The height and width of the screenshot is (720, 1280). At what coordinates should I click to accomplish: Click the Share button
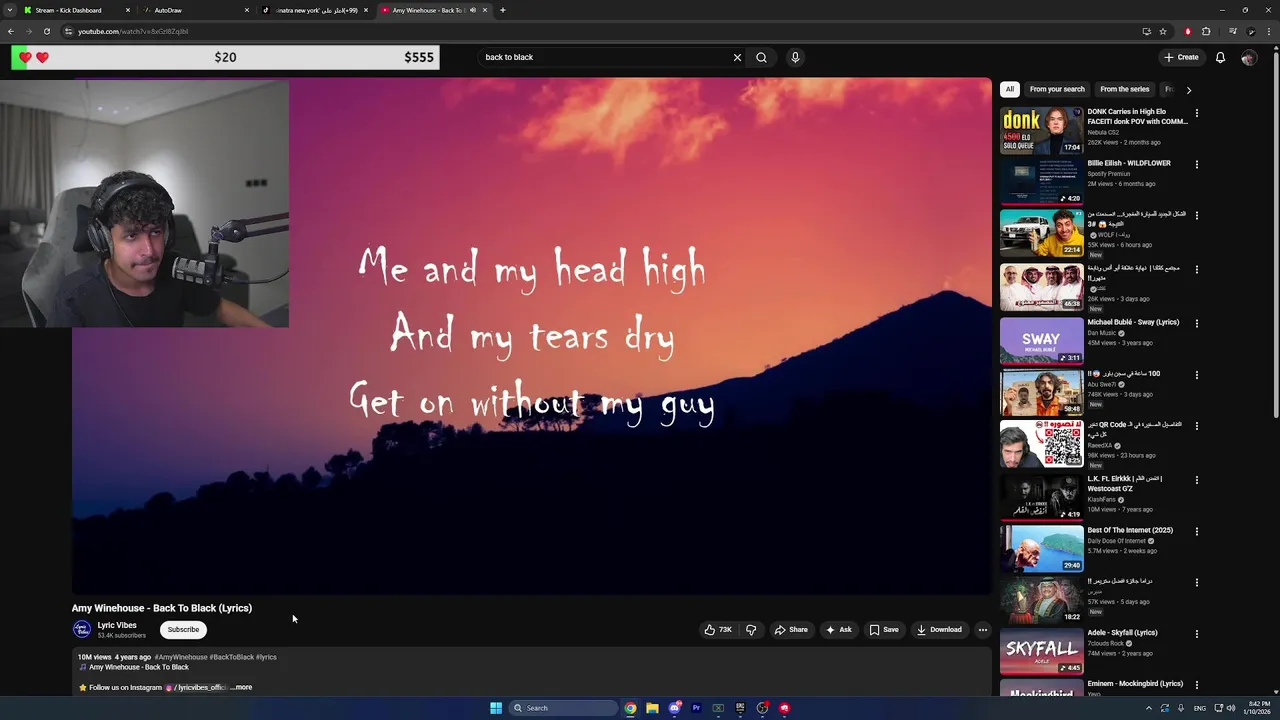click(791, 630)
